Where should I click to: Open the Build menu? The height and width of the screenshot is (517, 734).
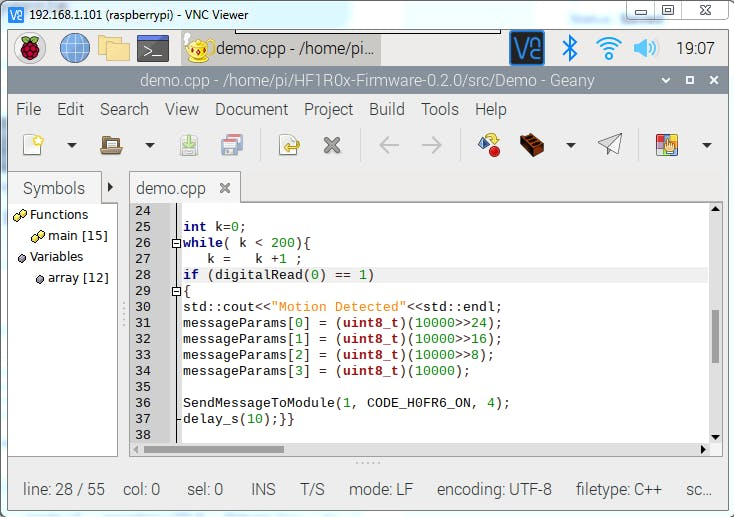click(387, 109)
